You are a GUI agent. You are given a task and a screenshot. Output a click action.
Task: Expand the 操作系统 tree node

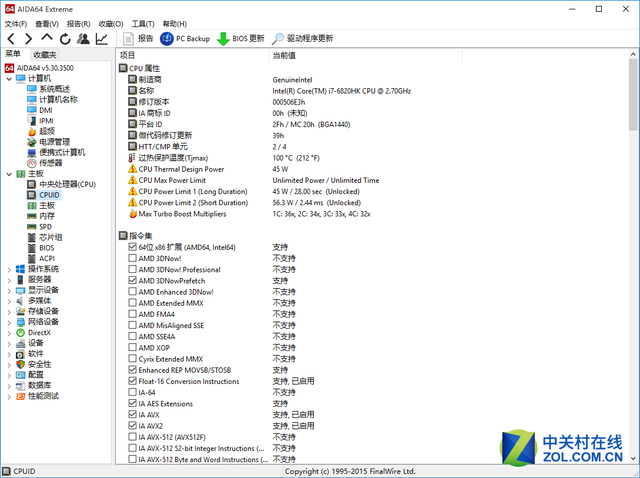(9, 269)
